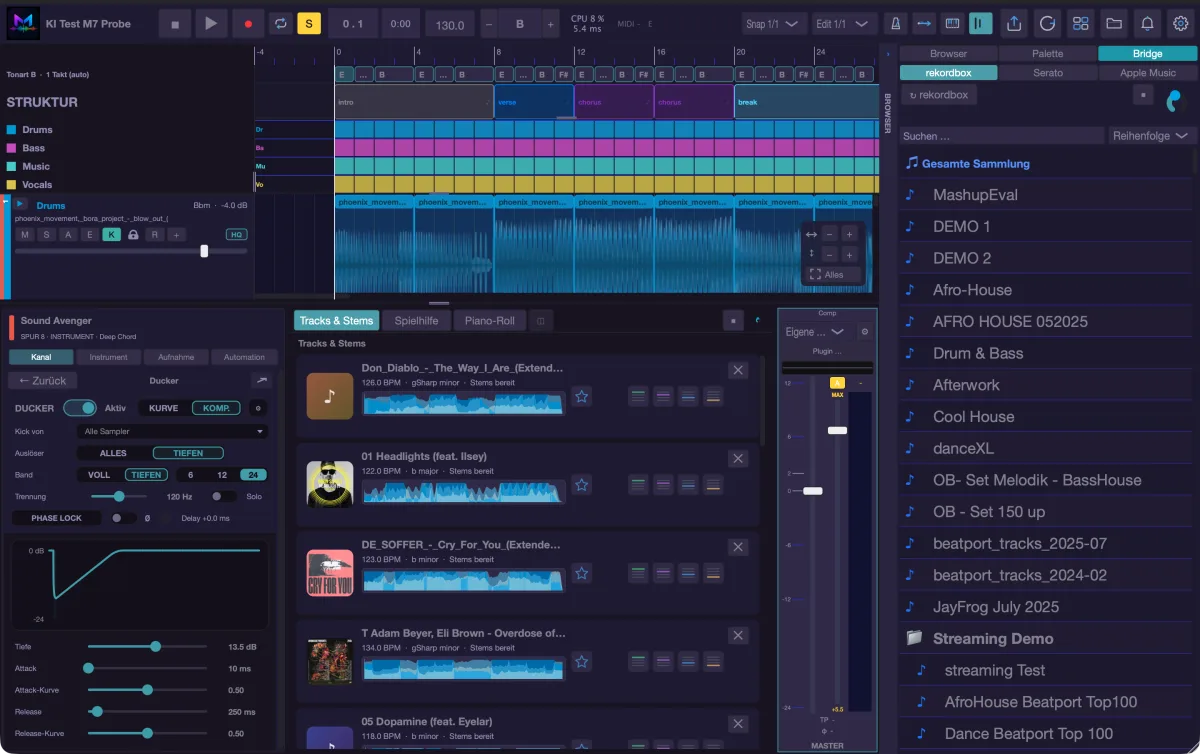Collapse the Streaming Demo folder
This screenshot has width=1200, height=754.
[913, 638]
